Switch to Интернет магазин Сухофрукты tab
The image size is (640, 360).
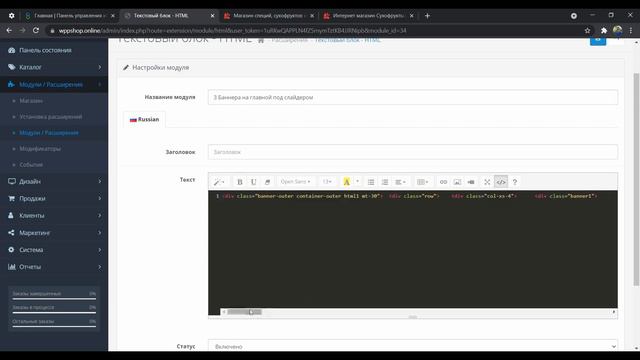coord(368,16)
